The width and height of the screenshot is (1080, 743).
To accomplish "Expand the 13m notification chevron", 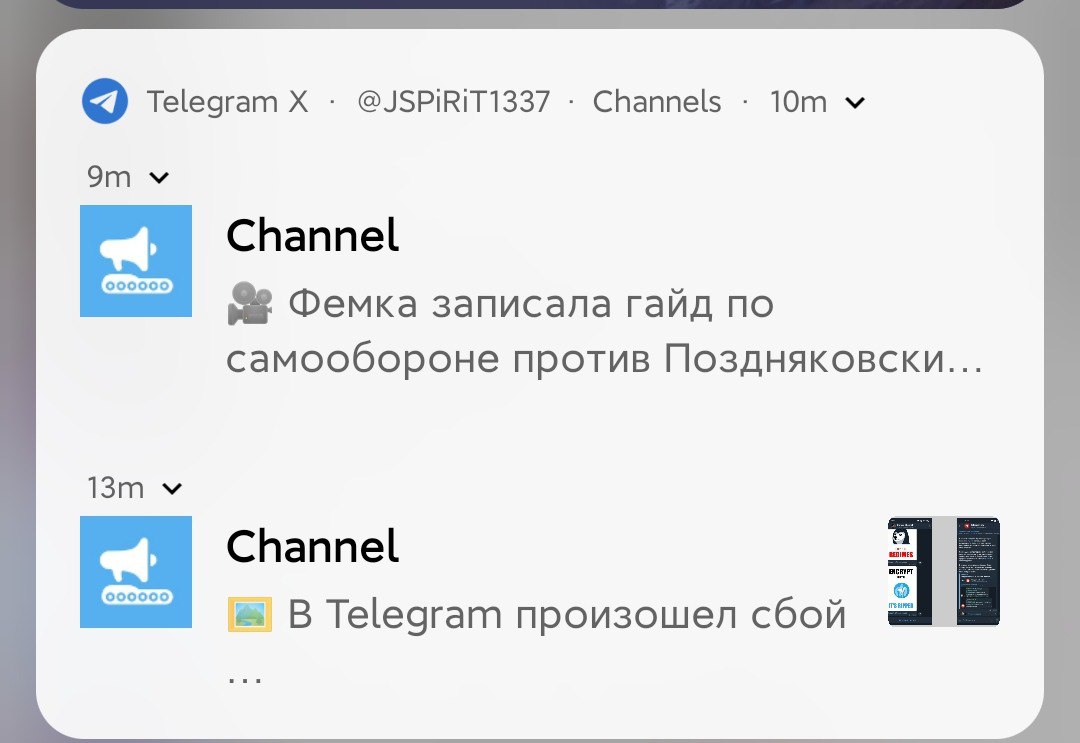I will pyautogui.click(x=172, y=489).
